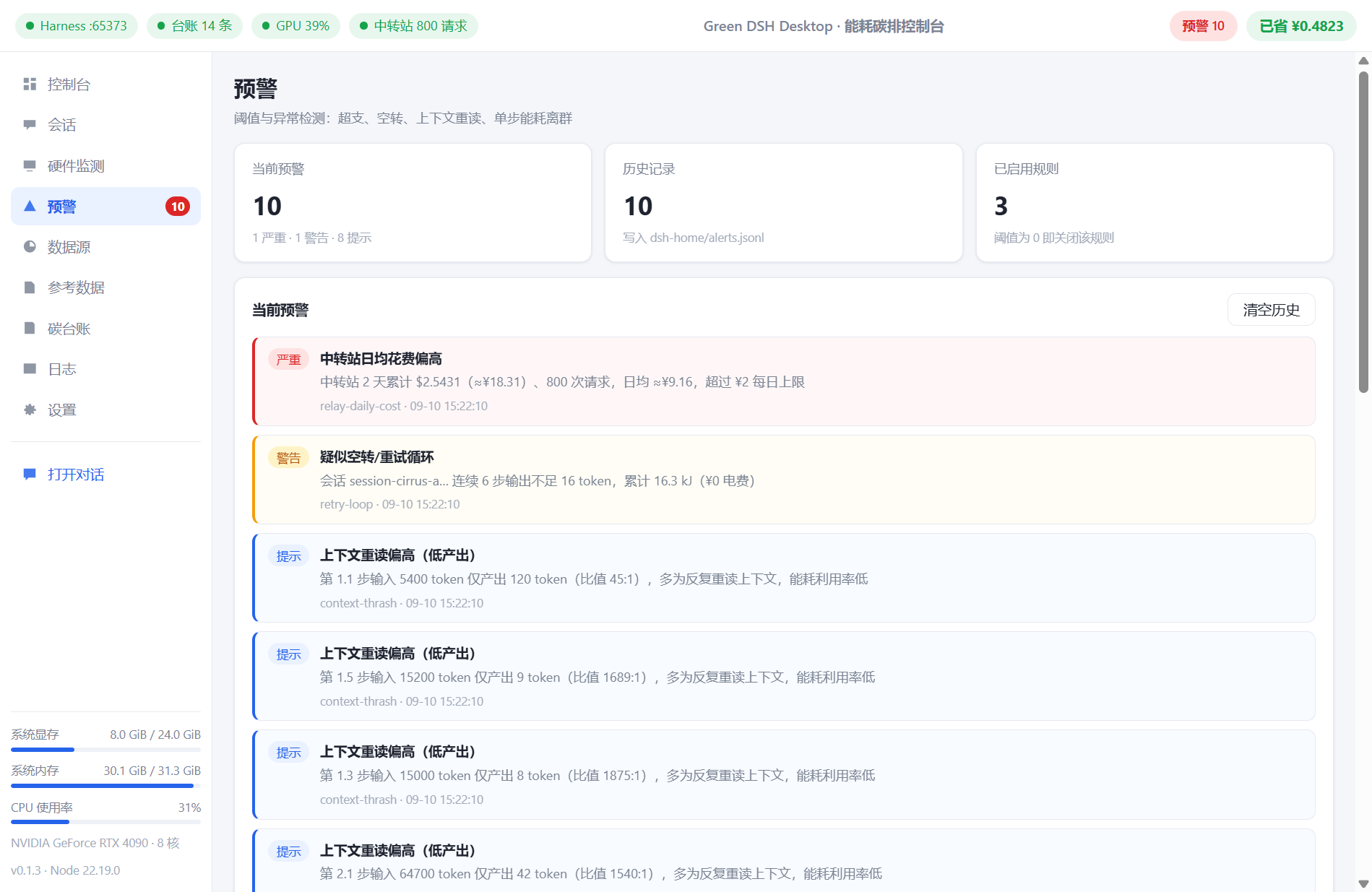Image resolution: width=1372 pixels, height=892 pixels.
Task: Show the 日志 page
Action: (105, 369)
